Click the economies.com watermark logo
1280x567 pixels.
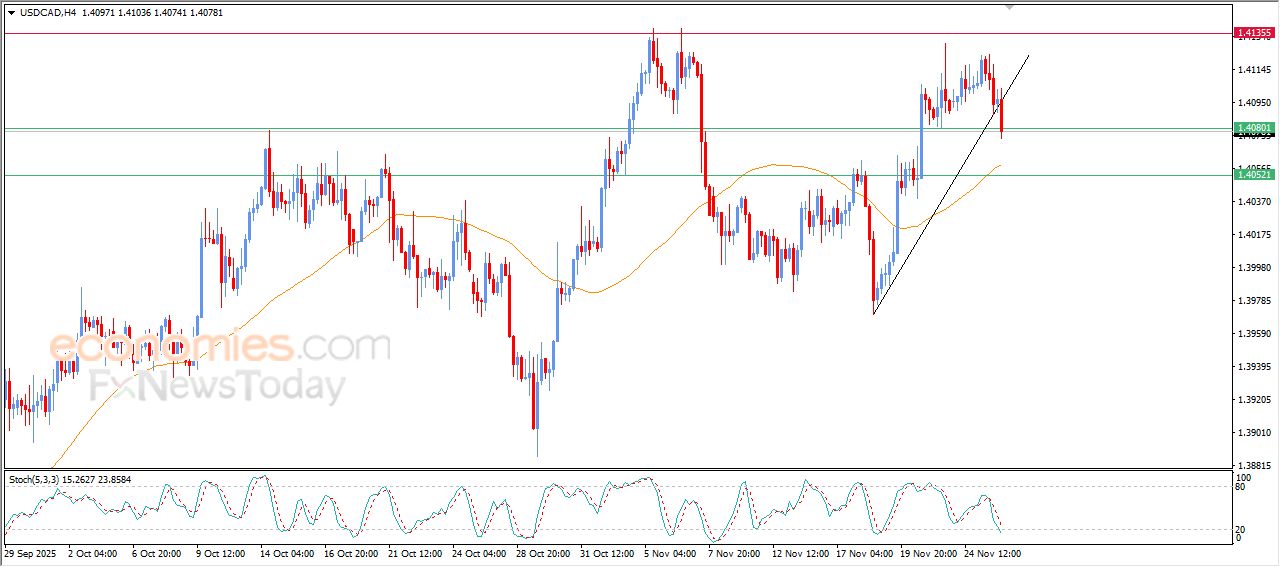point(218,347)
